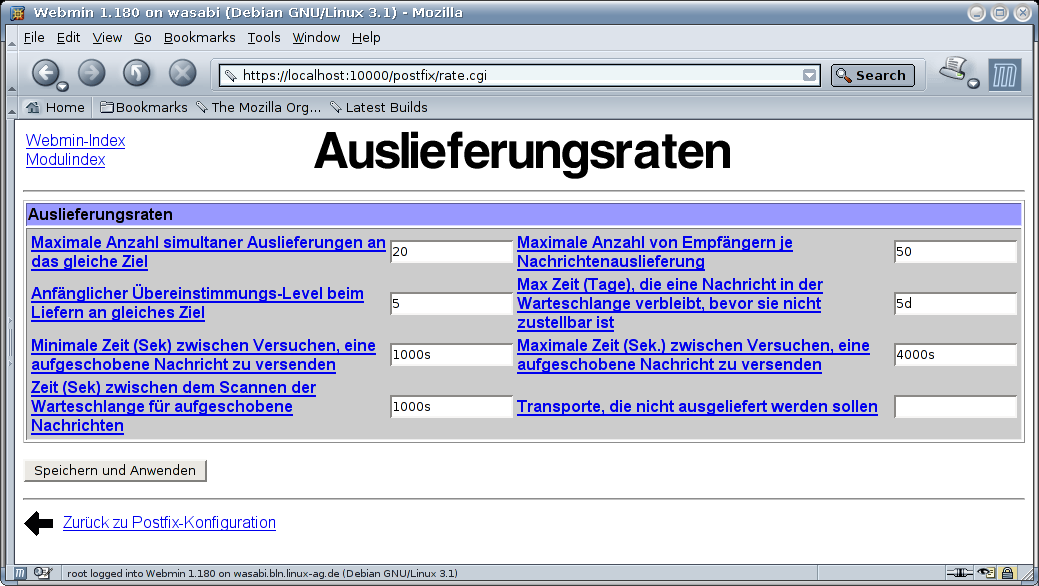Open Maximale Zeit zwischen Versuchen link
This screenshot has width=1039, height=586.
[693, 355]
